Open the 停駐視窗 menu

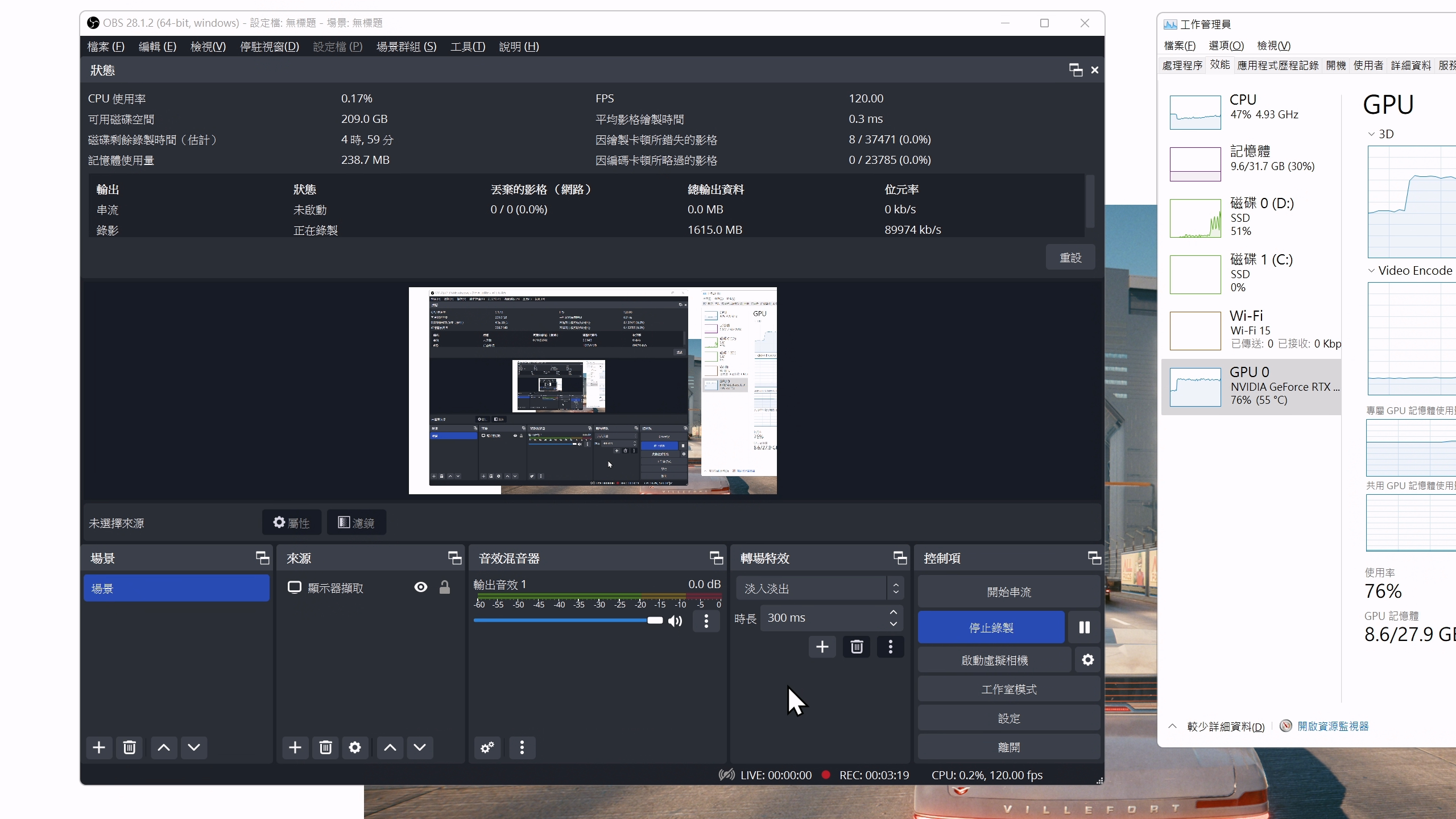coord(270,47)
